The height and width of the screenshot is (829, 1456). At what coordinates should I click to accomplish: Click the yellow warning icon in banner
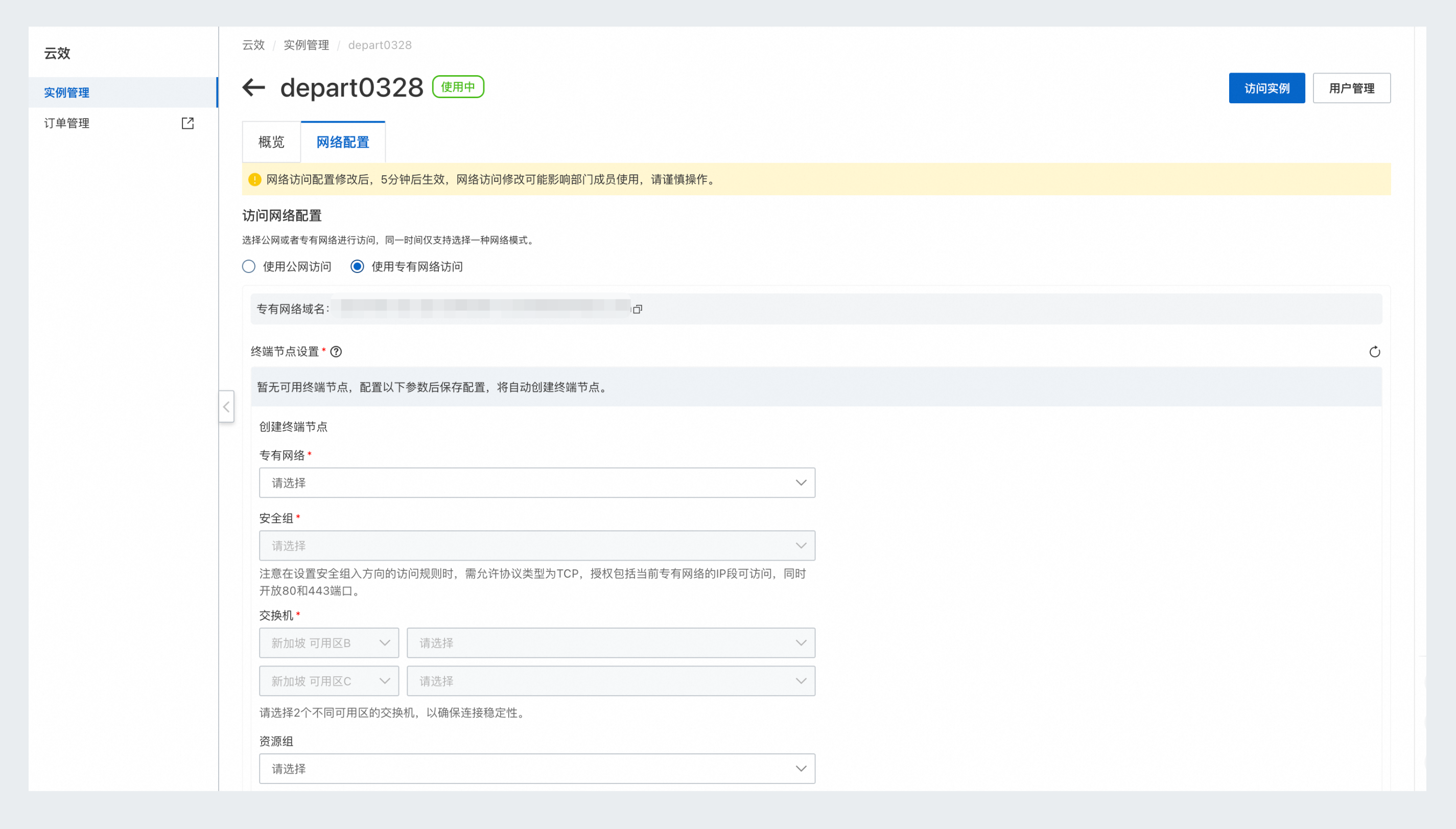point(254,180)
